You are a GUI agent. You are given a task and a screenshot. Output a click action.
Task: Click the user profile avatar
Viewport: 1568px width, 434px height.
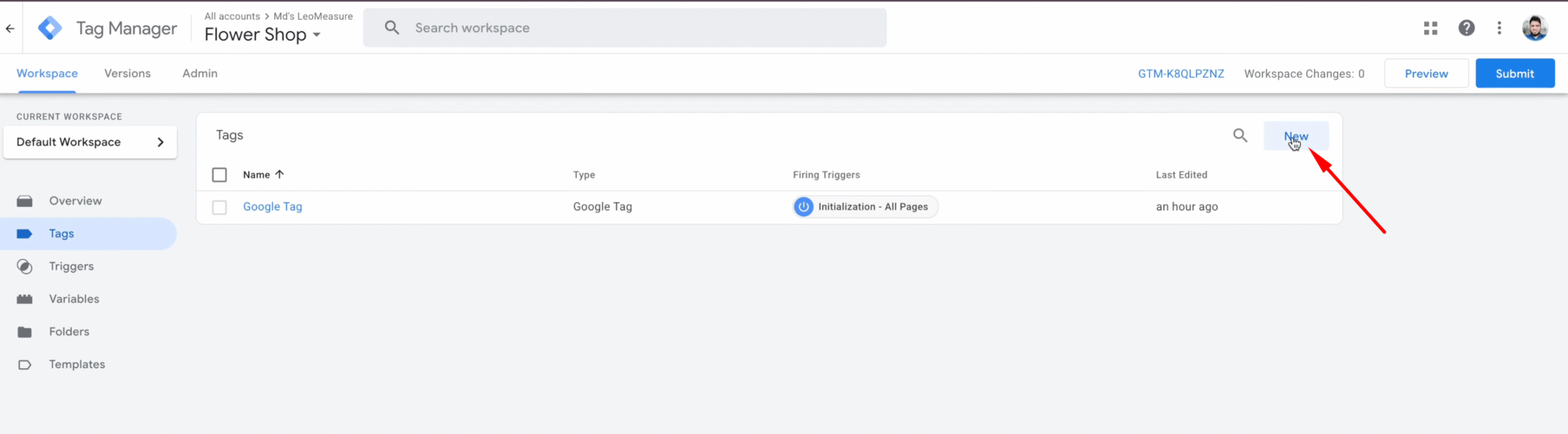[x=1535, y=28]
